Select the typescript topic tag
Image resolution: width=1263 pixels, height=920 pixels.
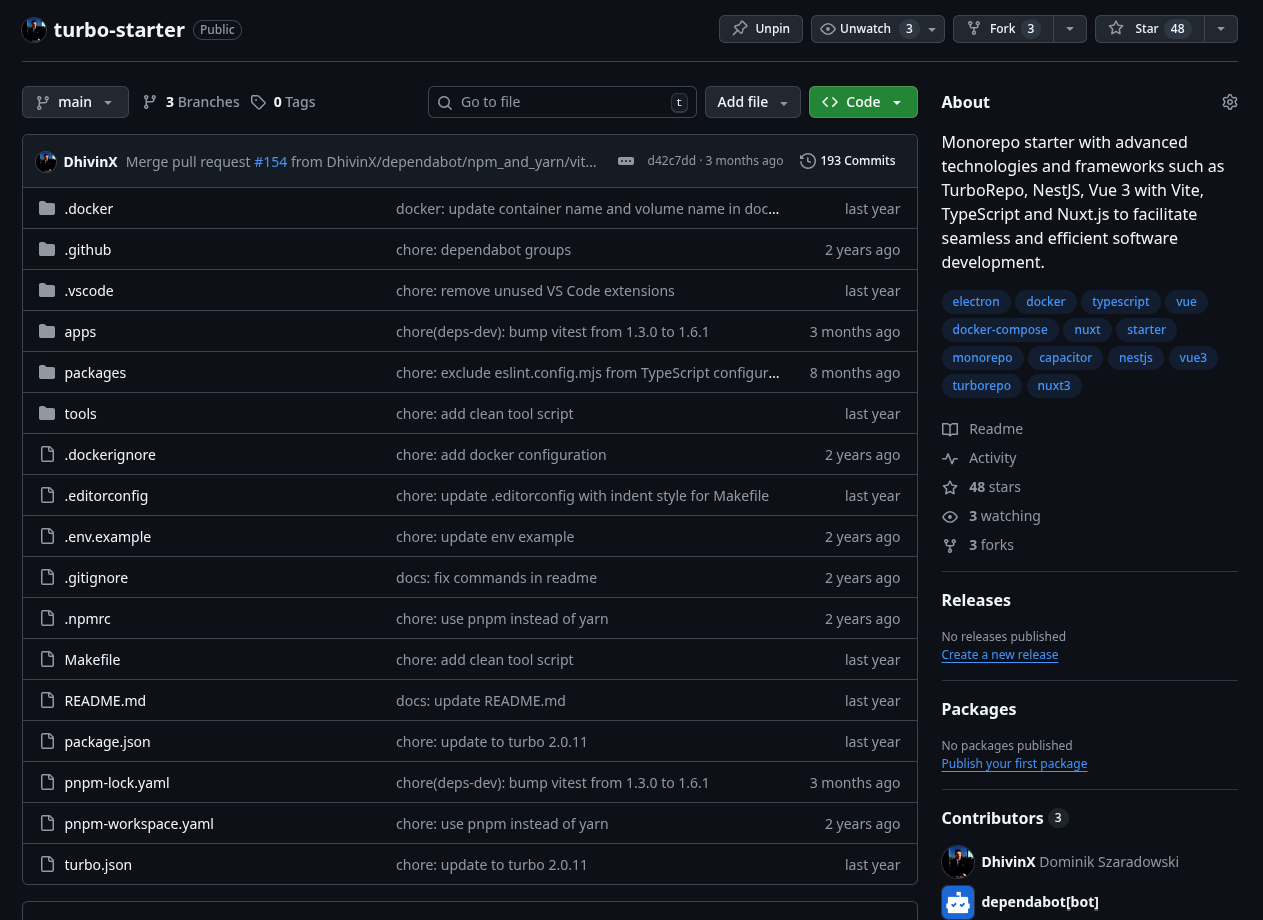coord(1120,302)
